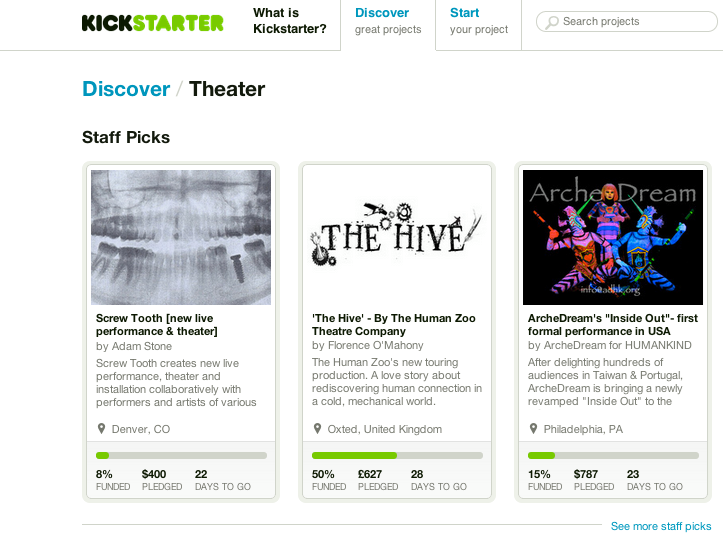The width and height of the screenshot is (723, 552).
Task: Click the Discover breadcrumb link
Action: (x=126, y=89)
